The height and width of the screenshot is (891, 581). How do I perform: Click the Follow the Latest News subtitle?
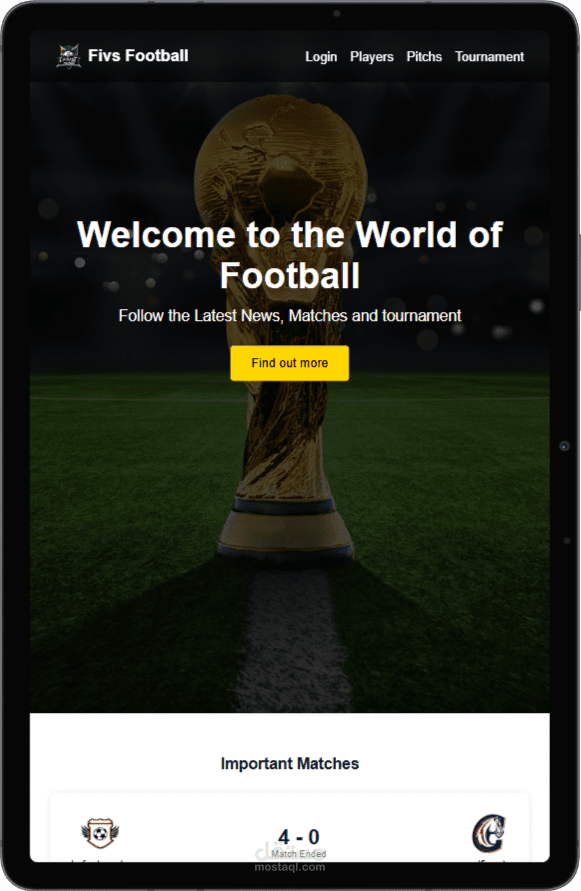point(290,315)
